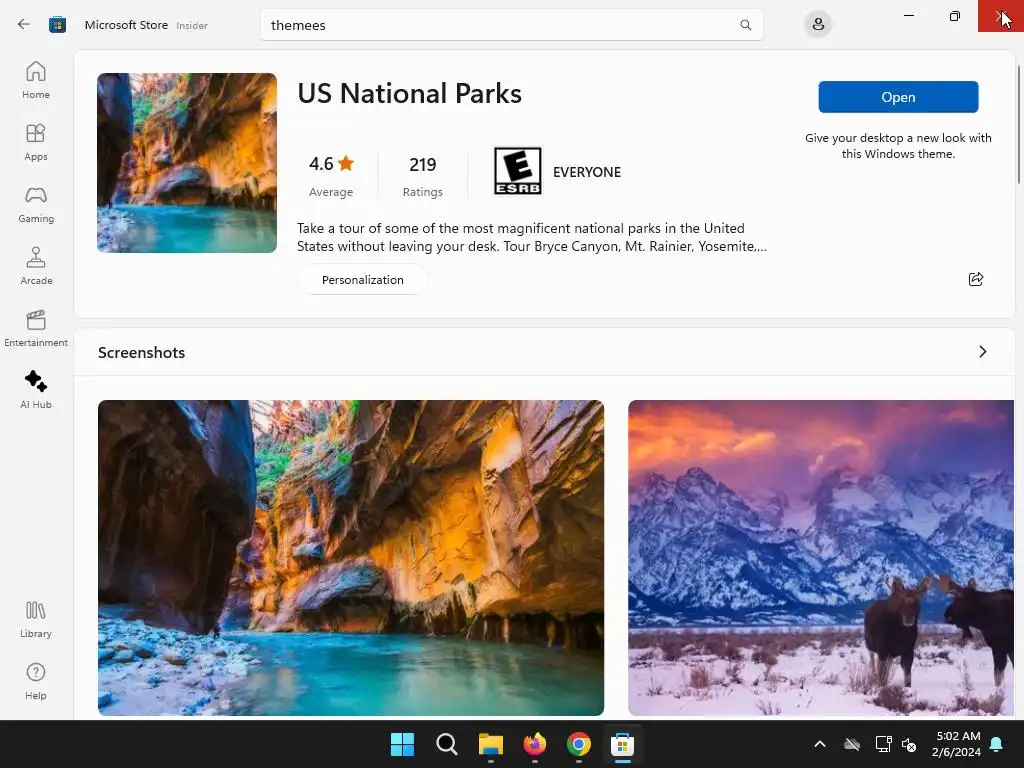1024x768 pixels.
Task: Open AI Hub in sidebar
Action: 36,390
